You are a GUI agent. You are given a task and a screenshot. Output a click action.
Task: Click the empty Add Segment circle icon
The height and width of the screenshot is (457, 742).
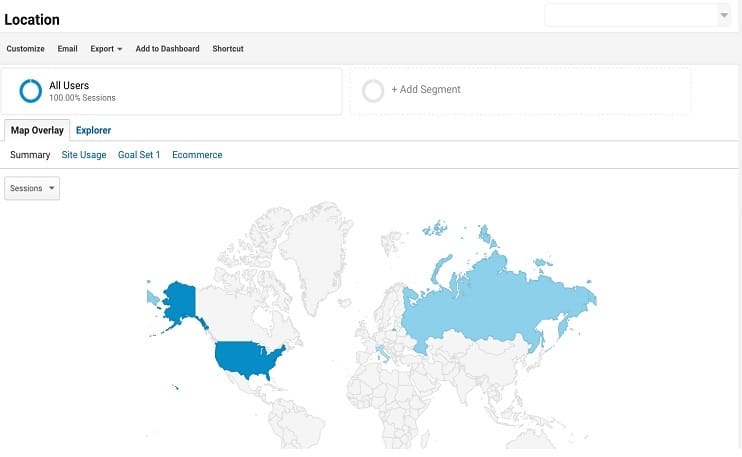click(373, 91)
